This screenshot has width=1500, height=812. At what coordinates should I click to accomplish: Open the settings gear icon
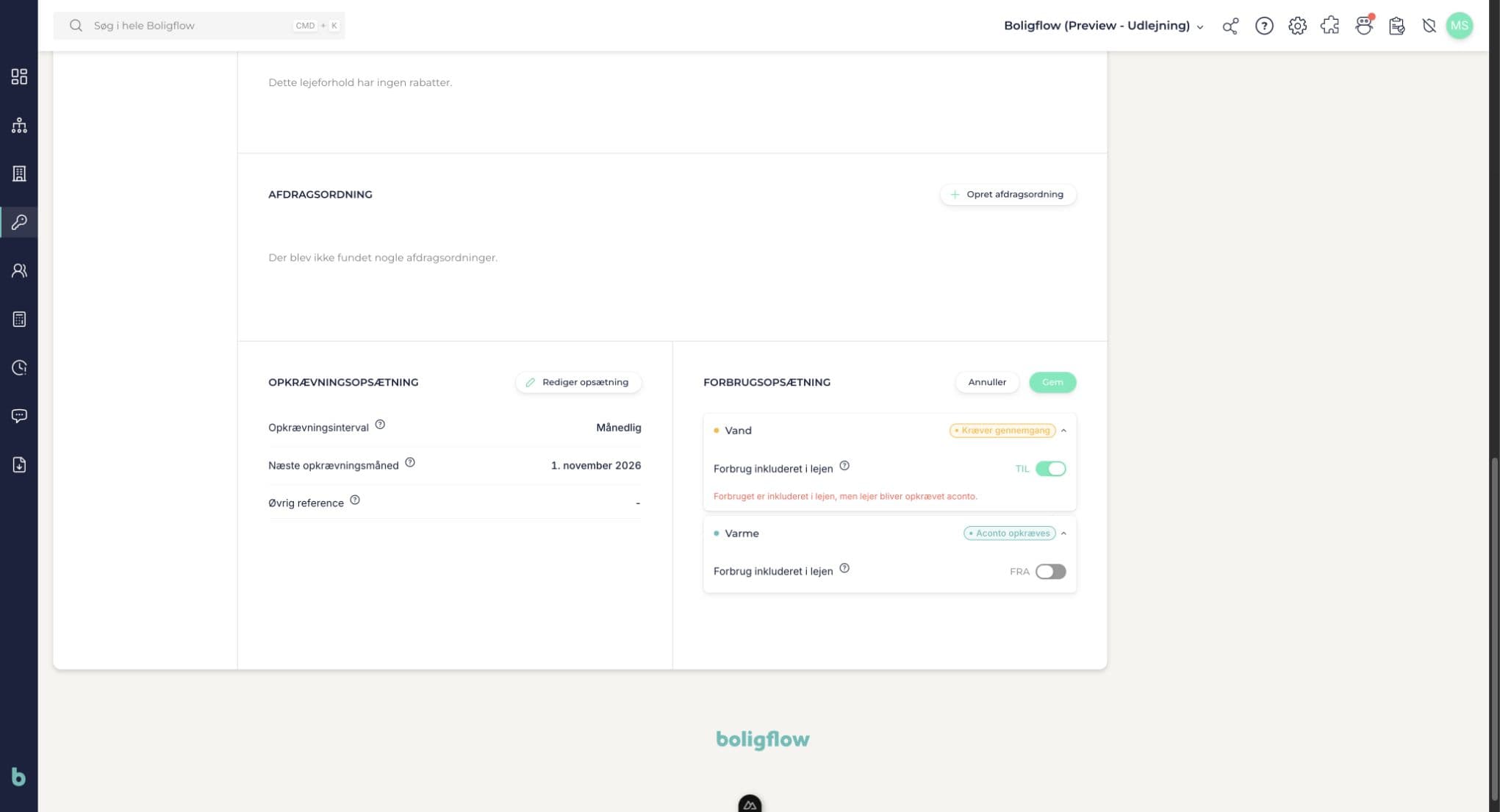pos(1297,26)
